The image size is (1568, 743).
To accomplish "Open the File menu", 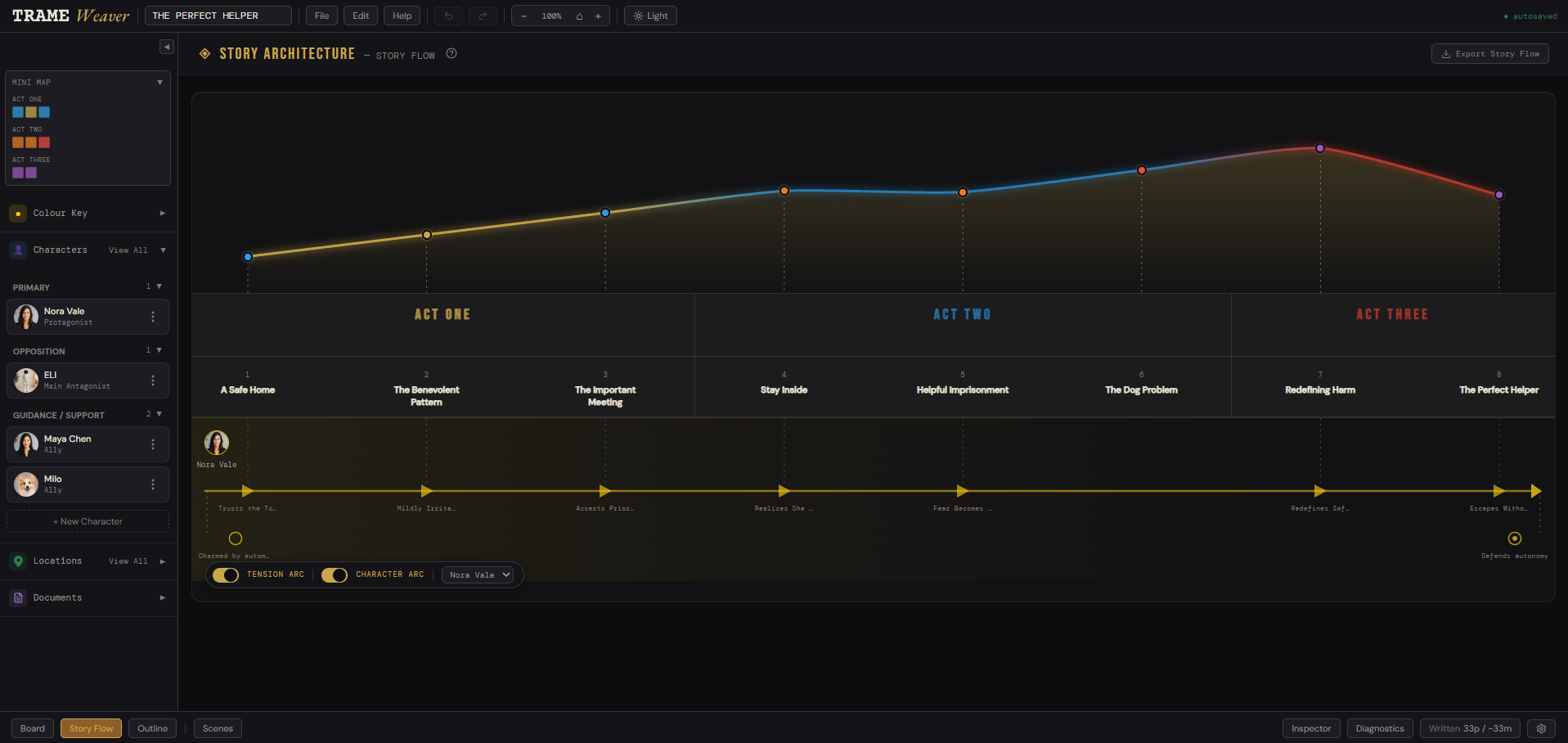I will [x=321, y=16].
